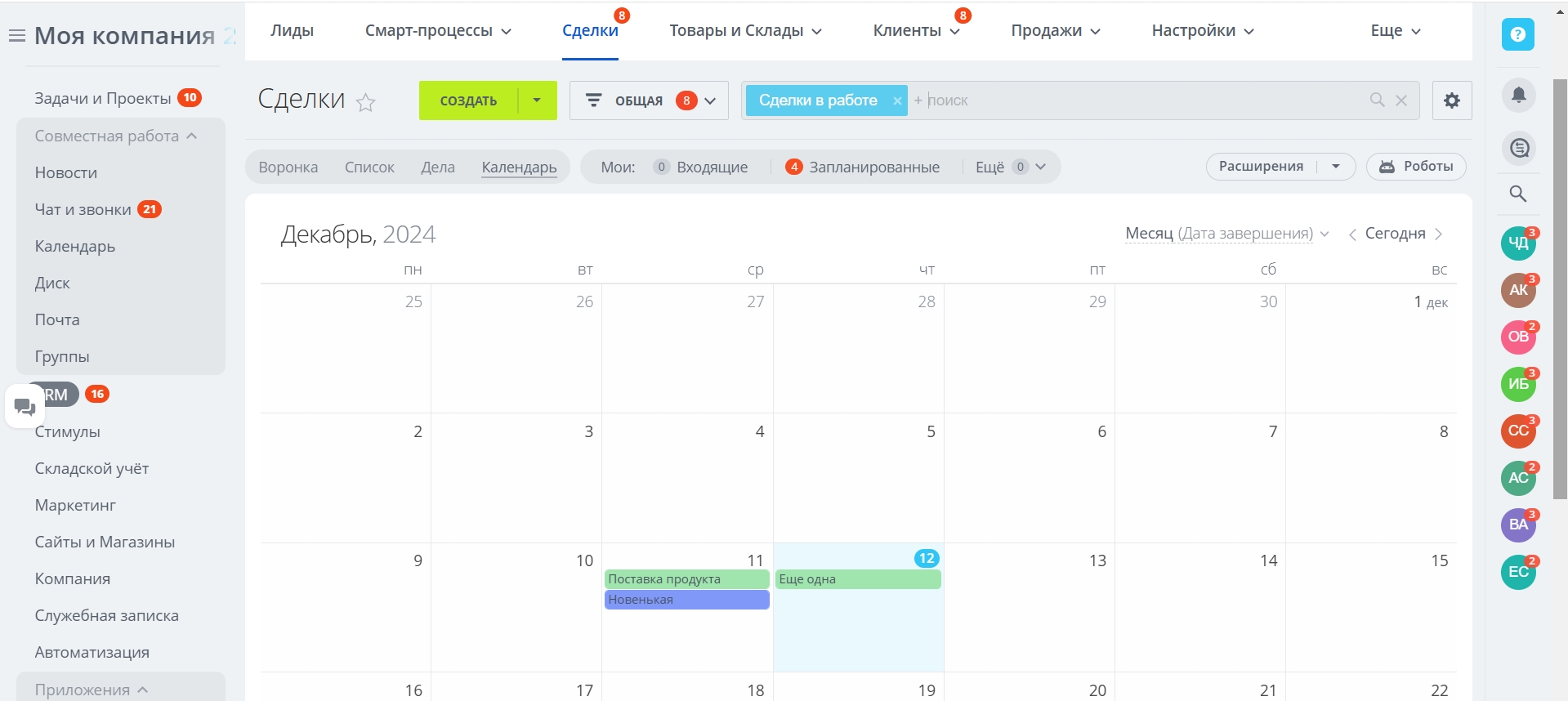Open chat with the ВА avatar
1568x701 pixels.
[x=1518, y=525]
